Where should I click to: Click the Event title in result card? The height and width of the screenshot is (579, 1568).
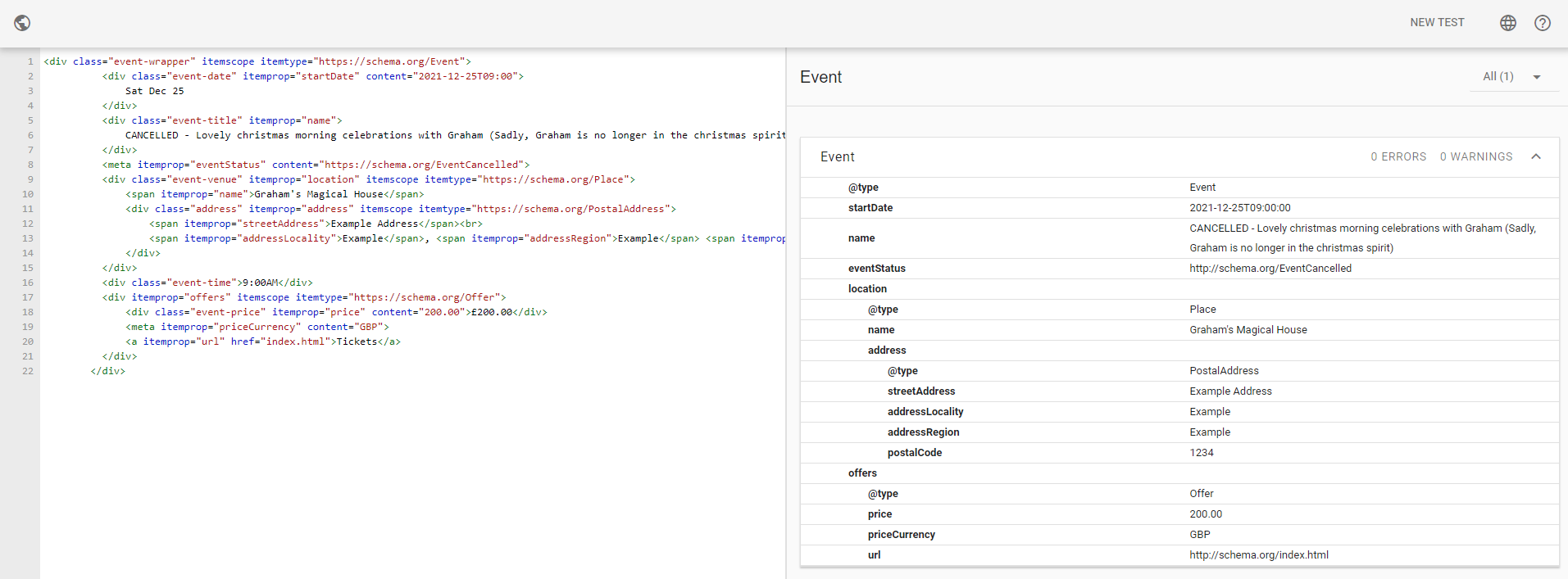(x=838, y=156)
